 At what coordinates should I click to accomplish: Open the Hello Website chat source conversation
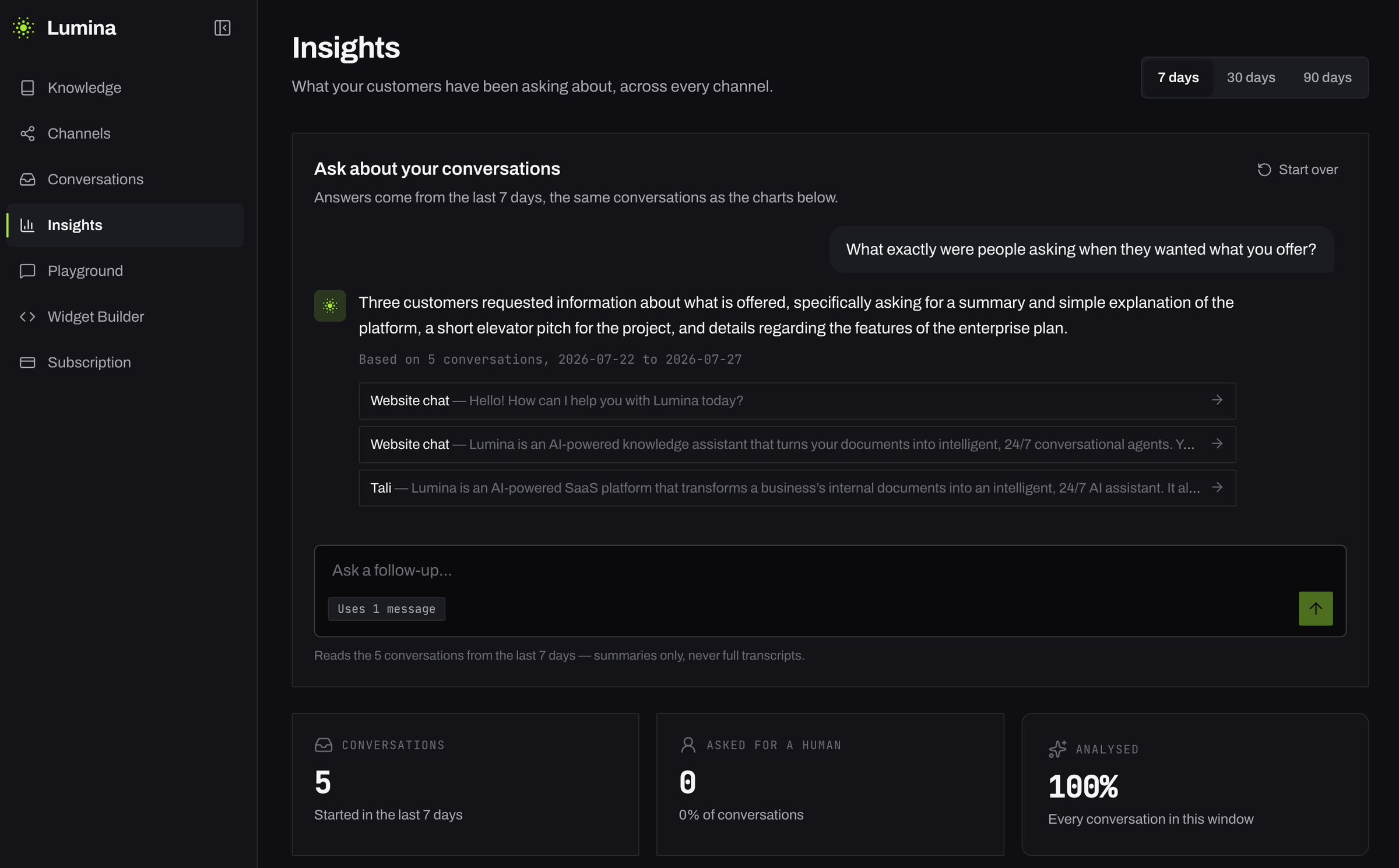pyautogui.click(x=797, y=400)
